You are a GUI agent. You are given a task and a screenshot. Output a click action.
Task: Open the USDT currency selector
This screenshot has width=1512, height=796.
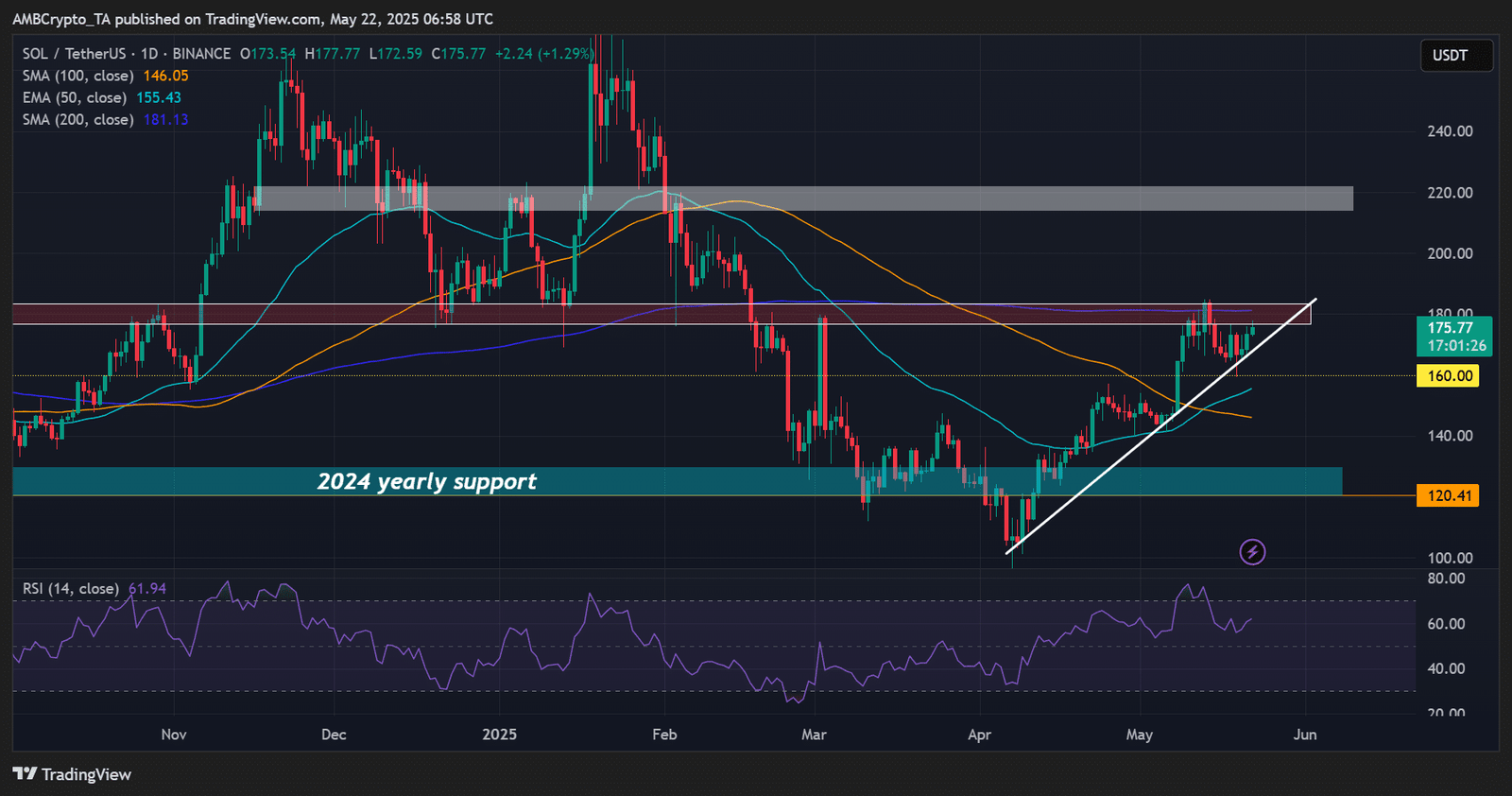1456,56
